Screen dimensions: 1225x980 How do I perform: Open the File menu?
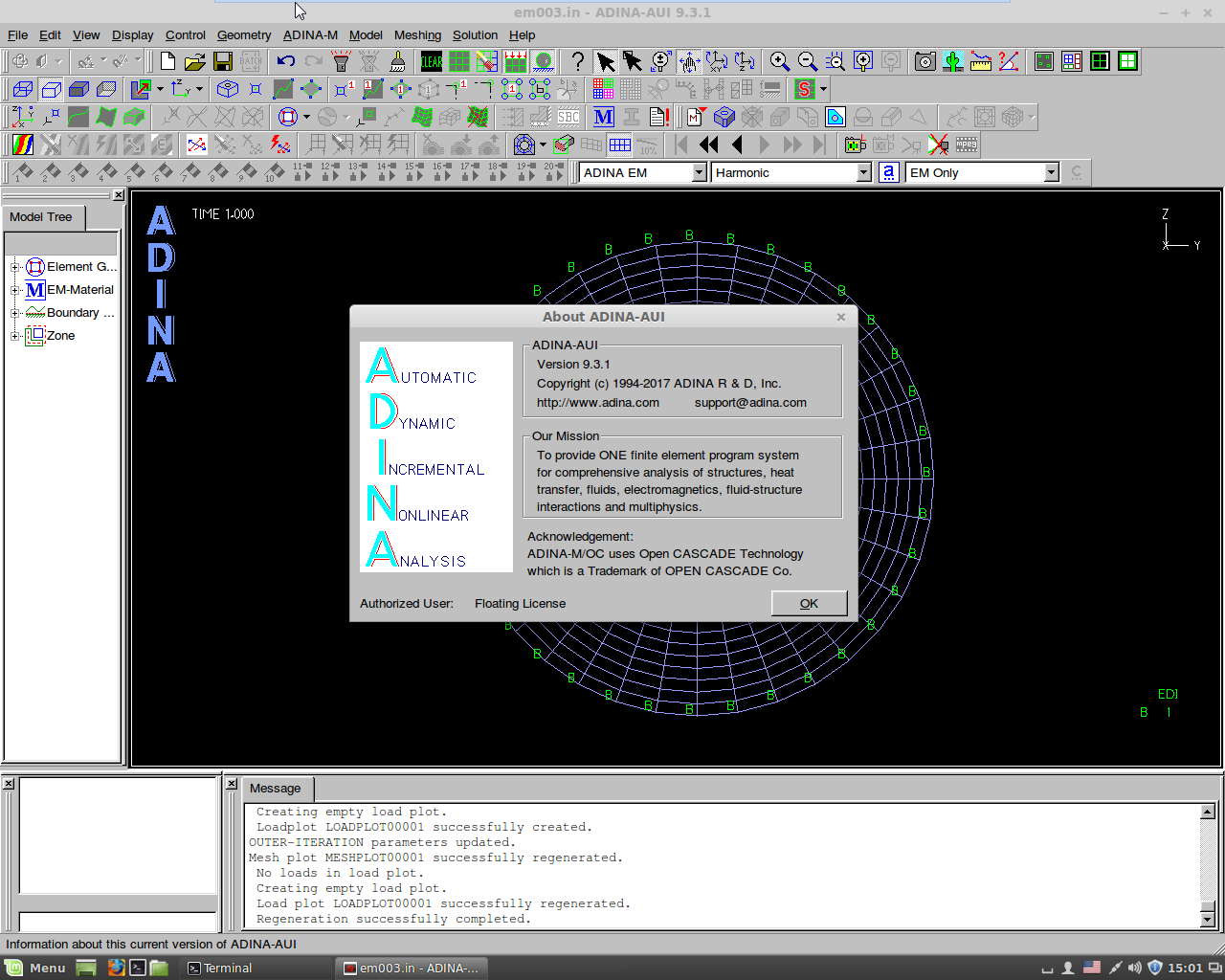click(18, 34)
